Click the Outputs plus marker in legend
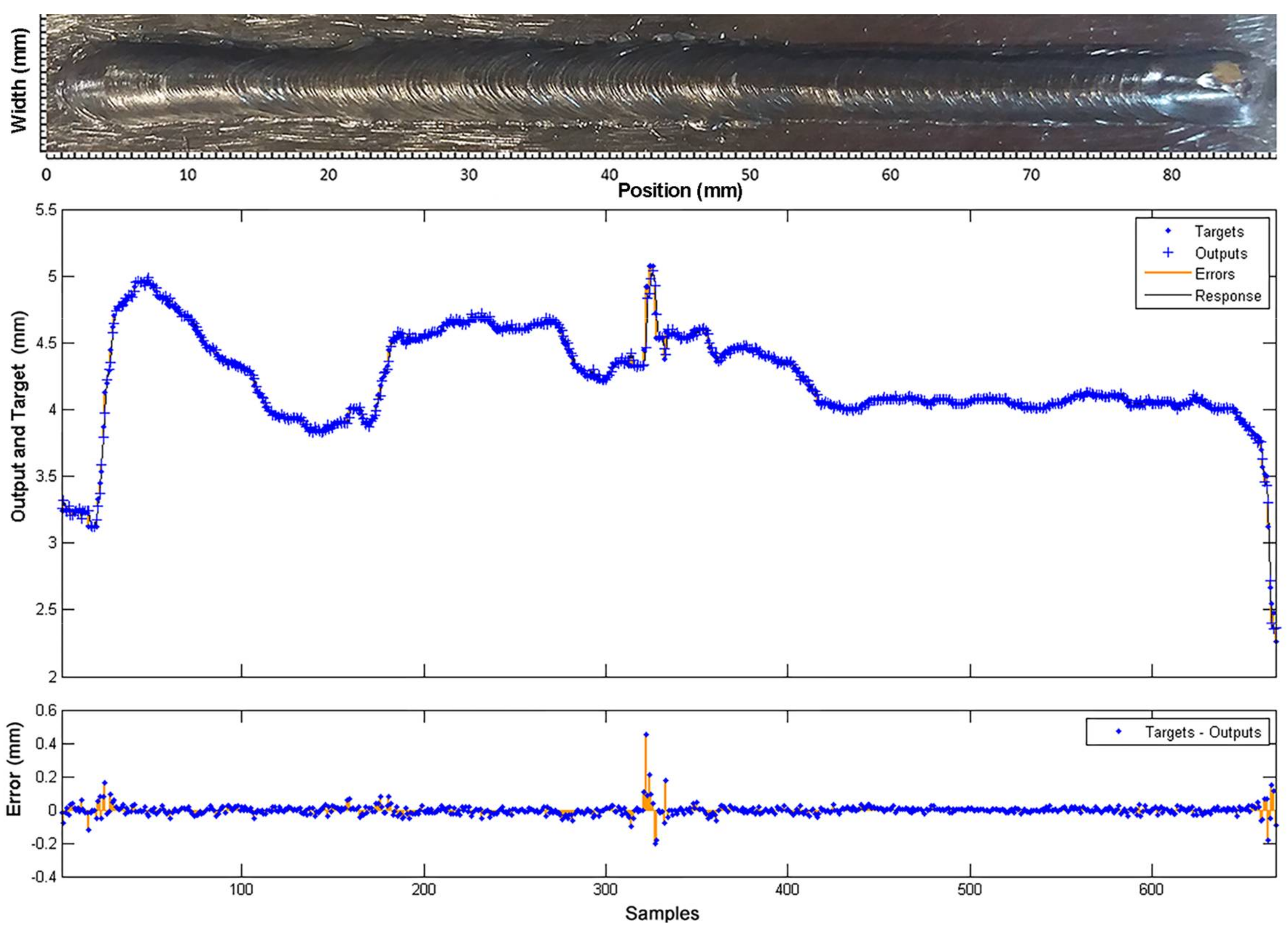The image size is (1288, 925). coord(1167,252)
